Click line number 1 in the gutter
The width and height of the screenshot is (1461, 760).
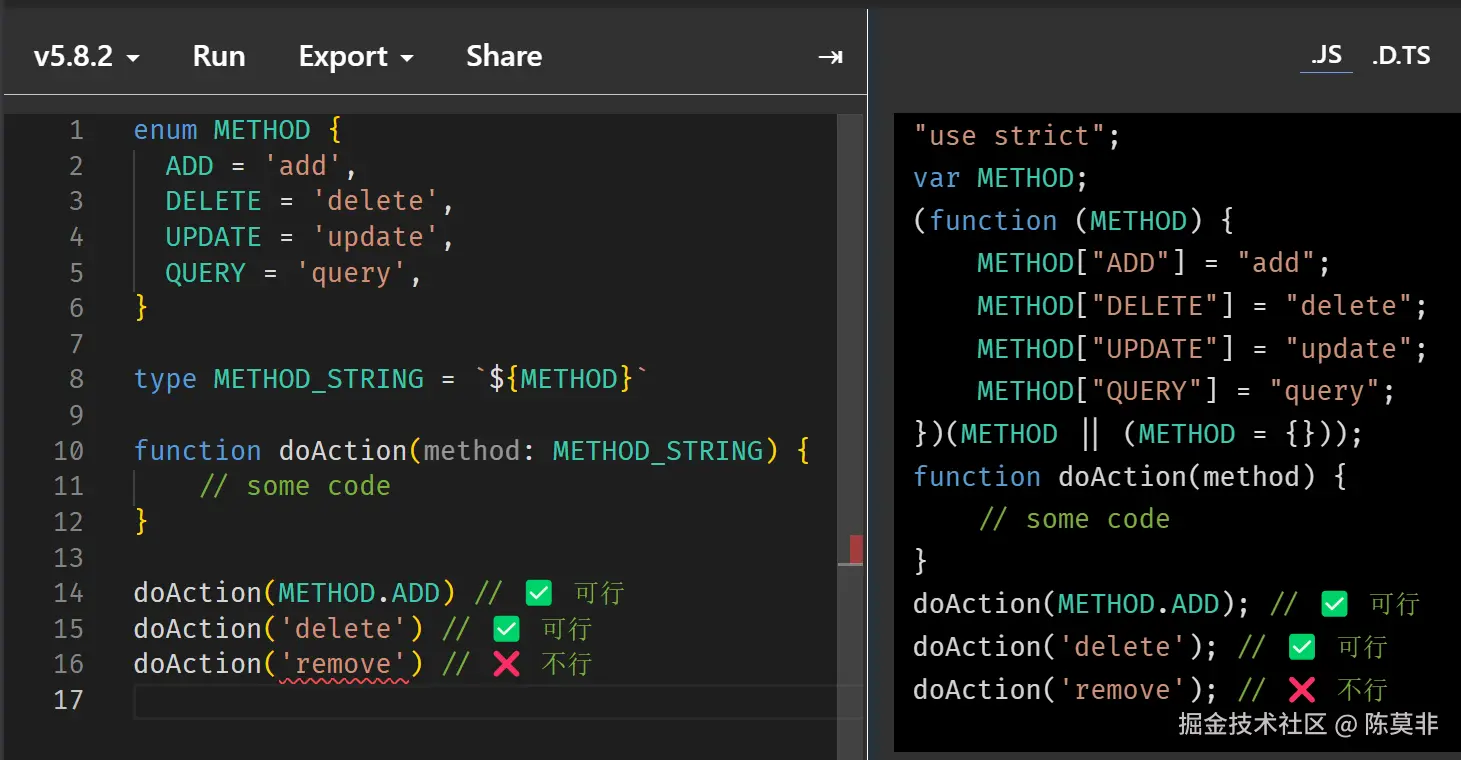[x=76, y=130]
